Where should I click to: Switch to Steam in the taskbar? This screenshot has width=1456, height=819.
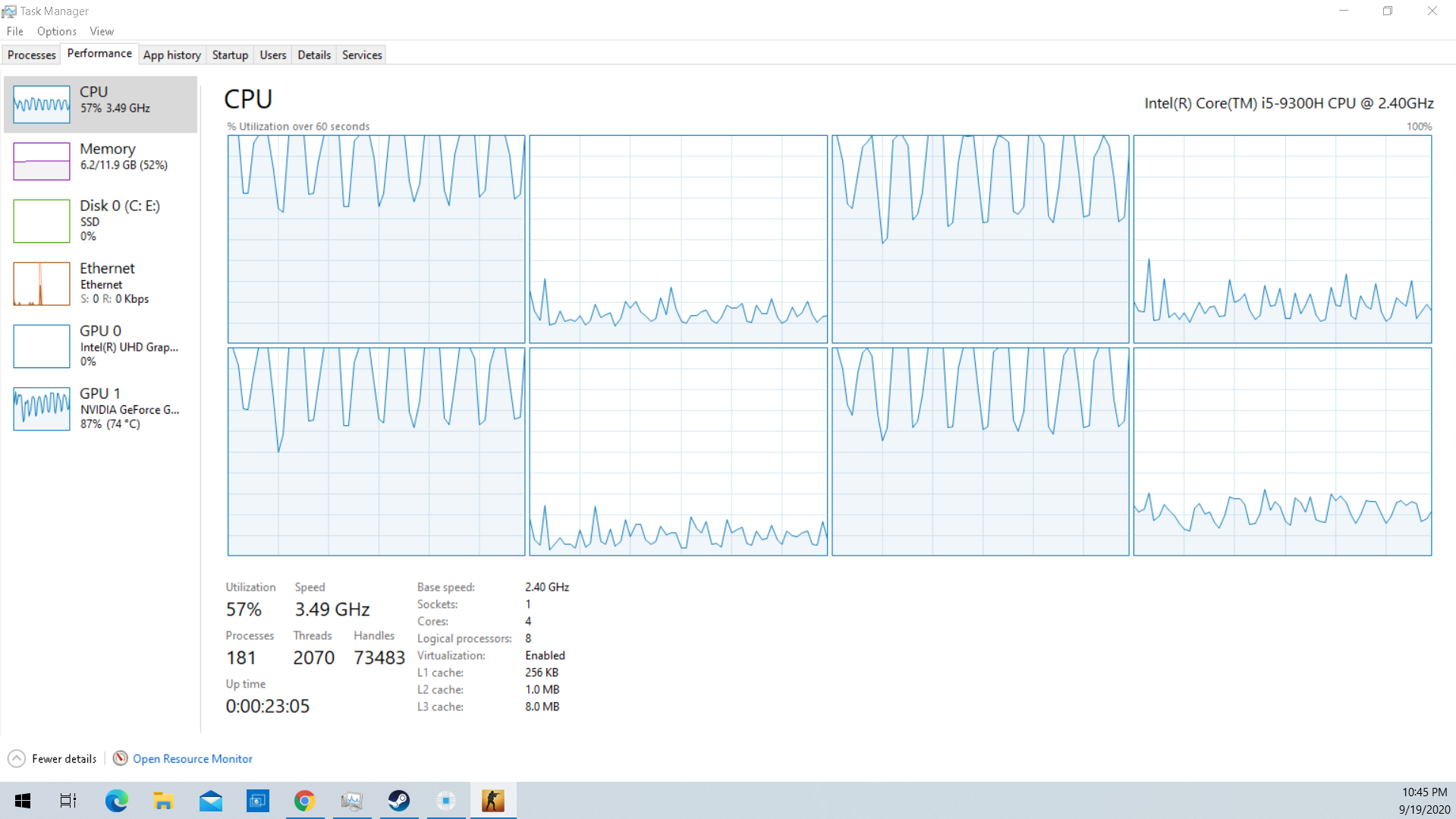tap(399, 801)
